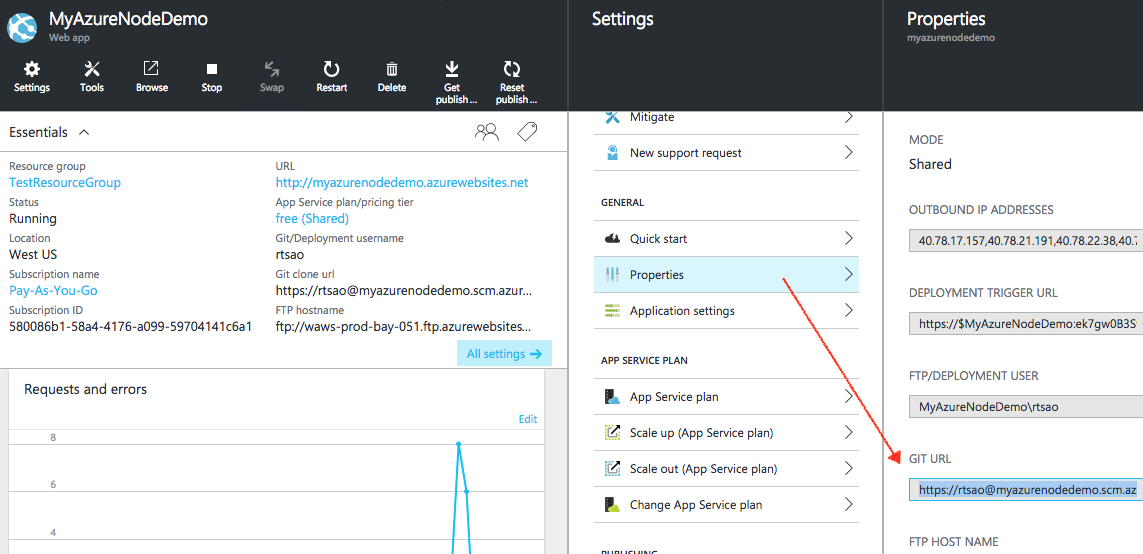The width and height of the screenshot is (1143, 554).
Task: Select the GIT URL text field
Action: click(x=1026, y=490)
